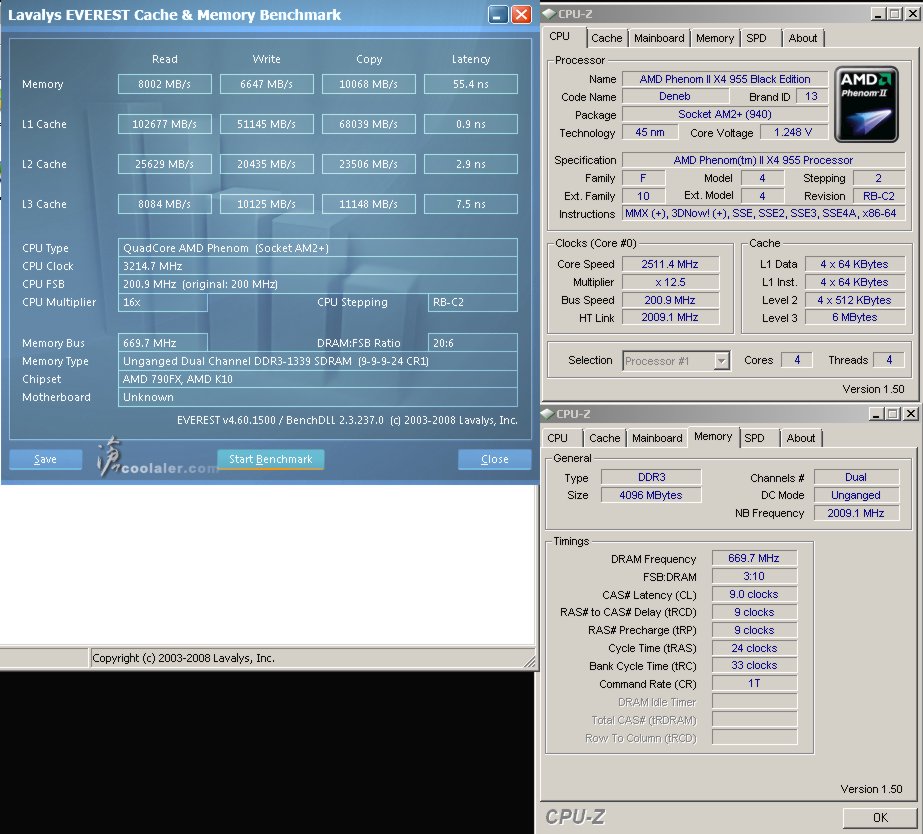Screen dimensions: 923x834
Task: Click the empty DRAM Idle Timer field
Action: point(754,702)
